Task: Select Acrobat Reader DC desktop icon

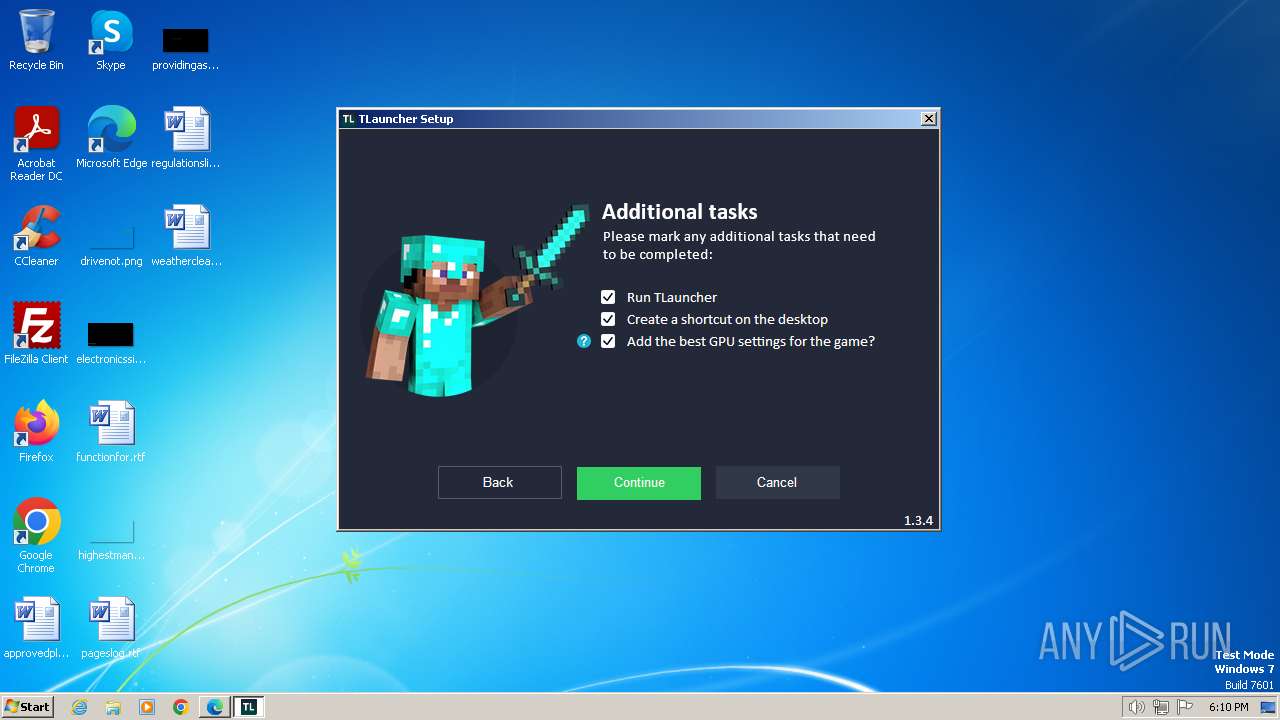Action: [x=36, y=144]
